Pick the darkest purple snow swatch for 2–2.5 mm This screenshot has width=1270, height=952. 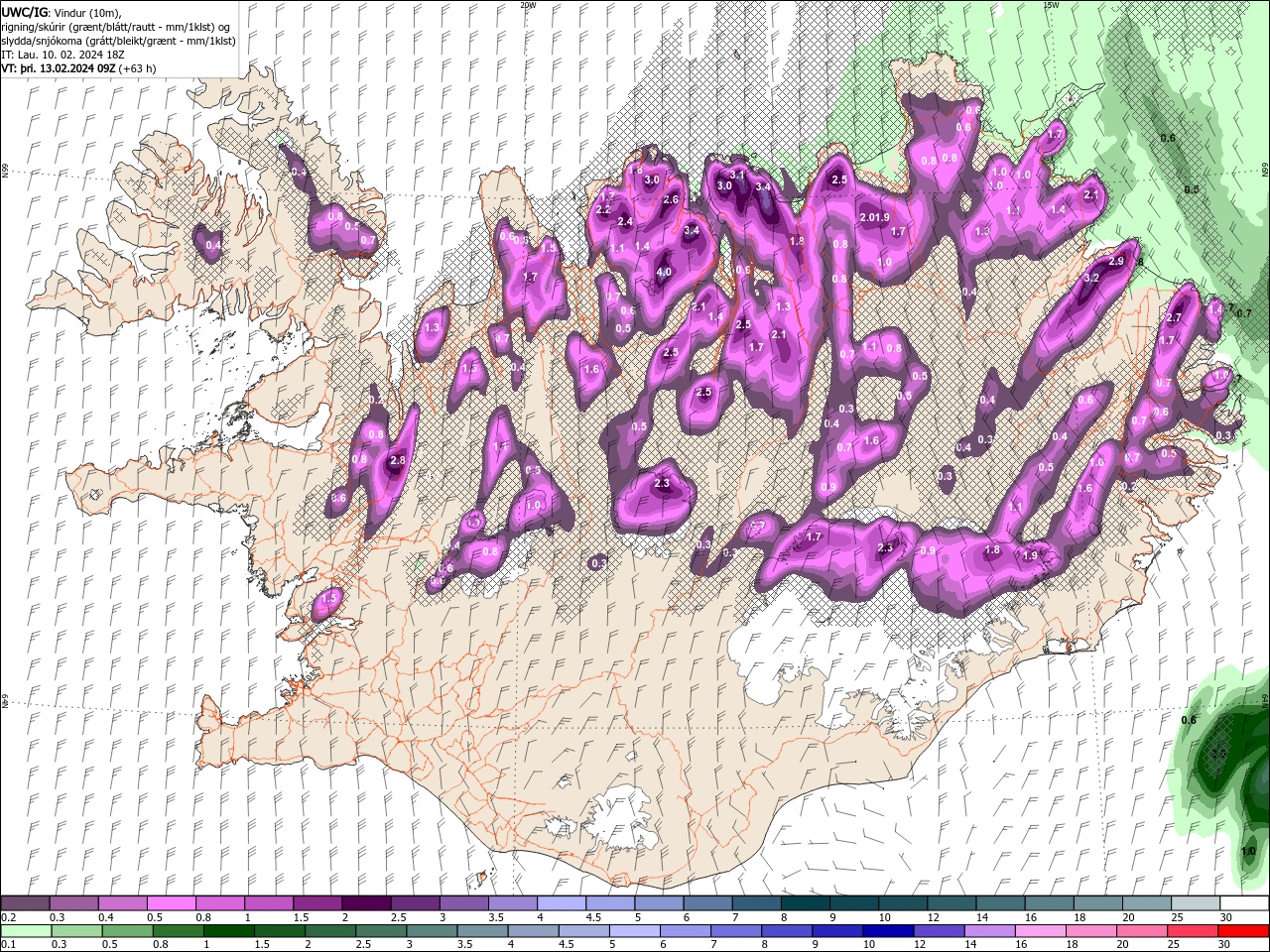[365, 903]
